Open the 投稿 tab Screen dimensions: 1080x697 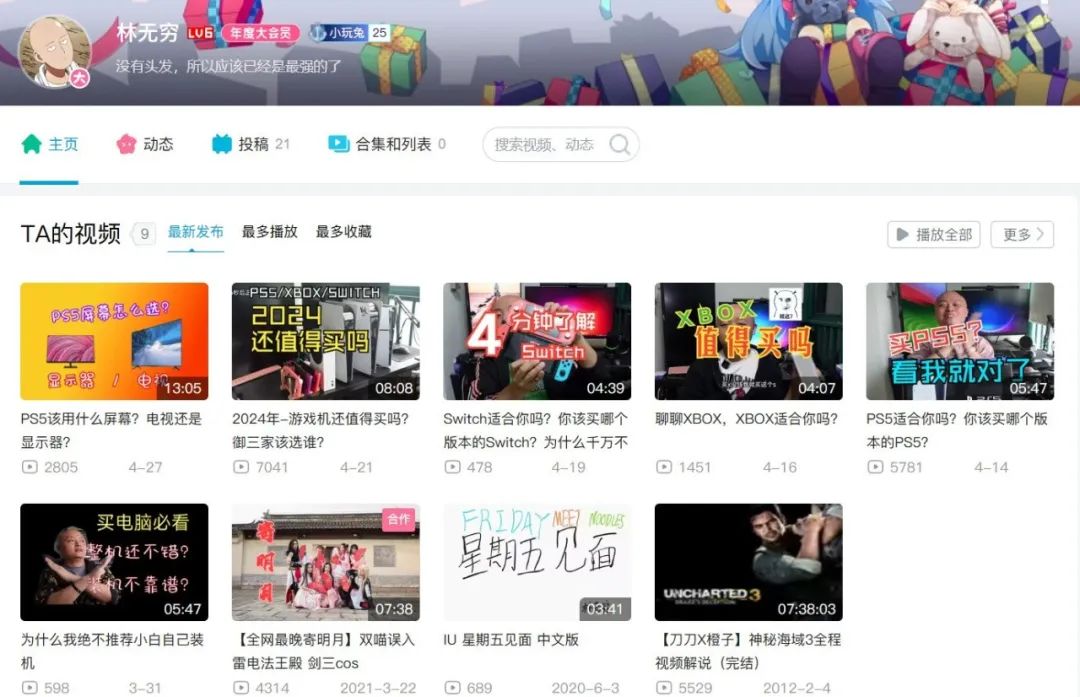pos(253,144)
